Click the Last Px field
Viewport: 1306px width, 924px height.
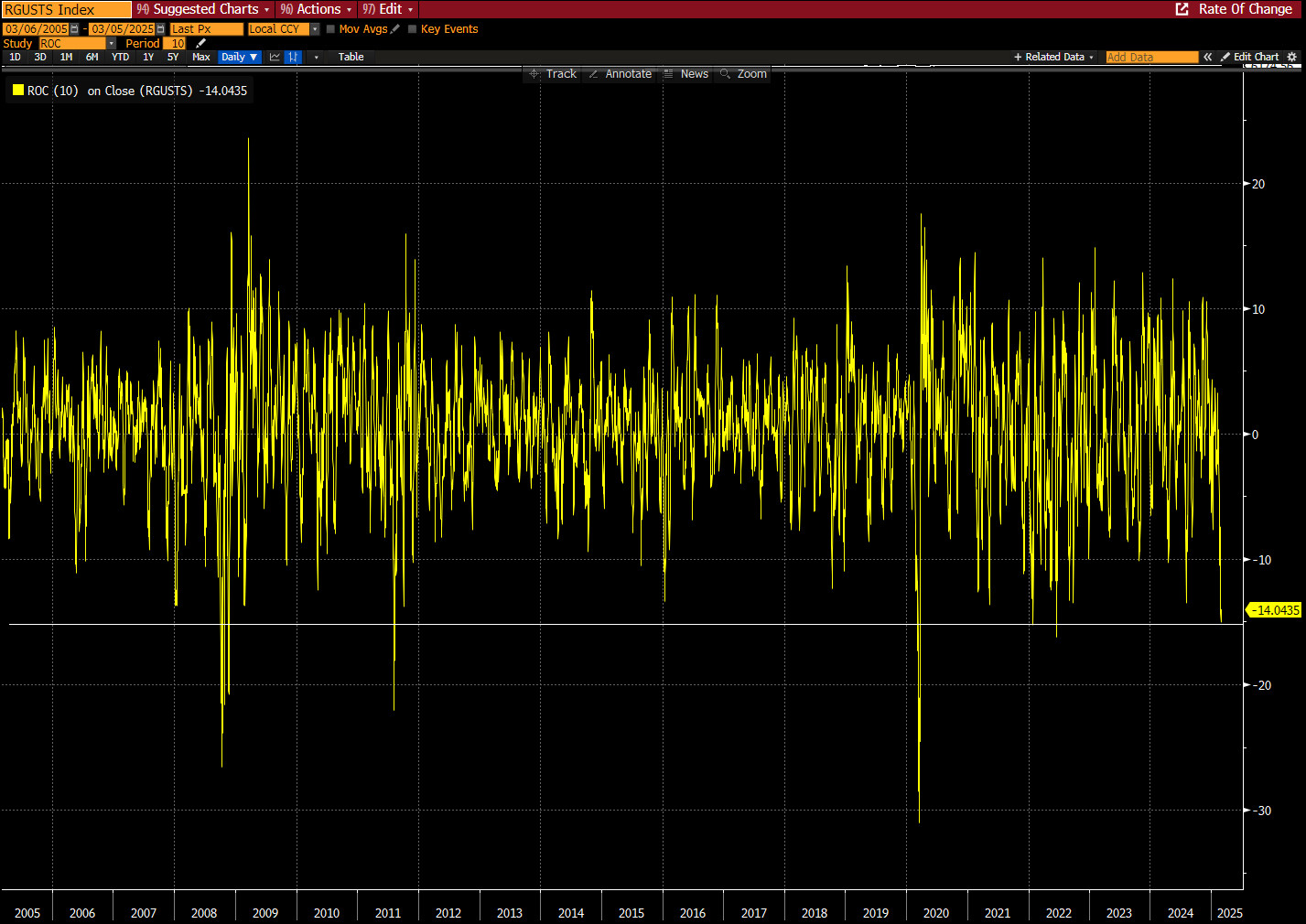tap(207, 29)
